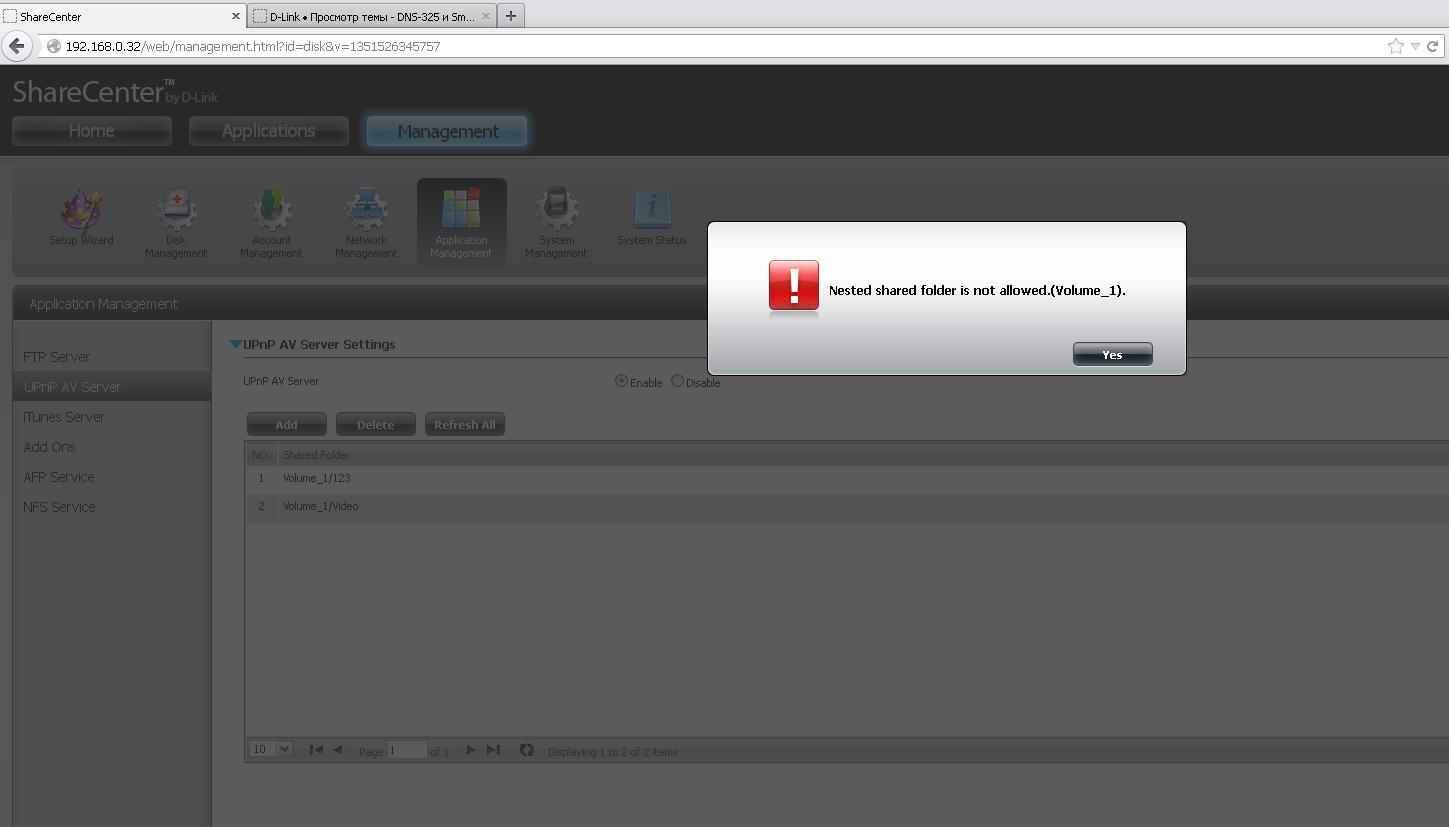Click the NO. column header
This screenshot has height=827, width=1449.
click(261, 455)
